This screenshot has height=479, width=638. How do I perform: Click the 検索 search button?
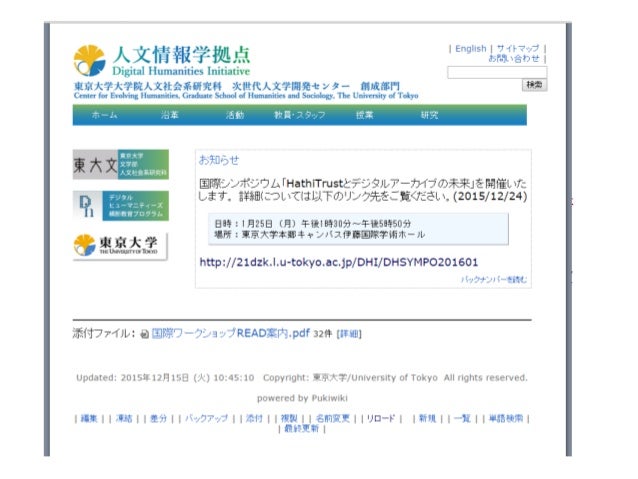pyautogui.click(x=534, y=85)
